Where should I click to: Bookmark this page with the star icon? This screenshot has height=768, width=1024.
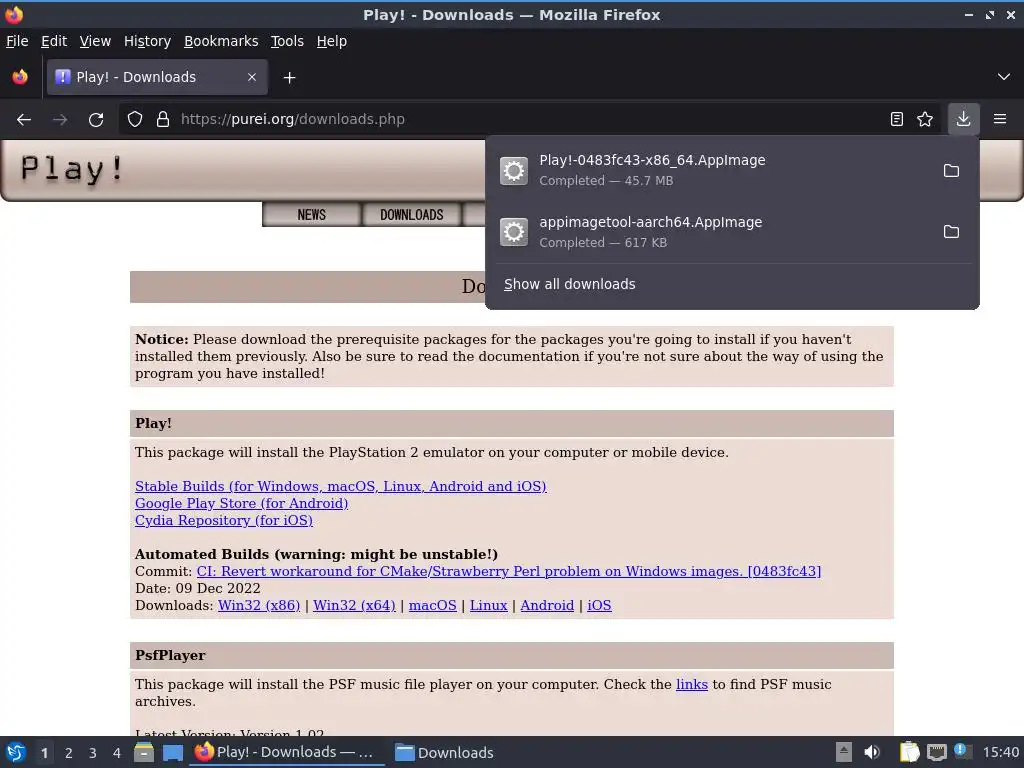pos(925,119)
